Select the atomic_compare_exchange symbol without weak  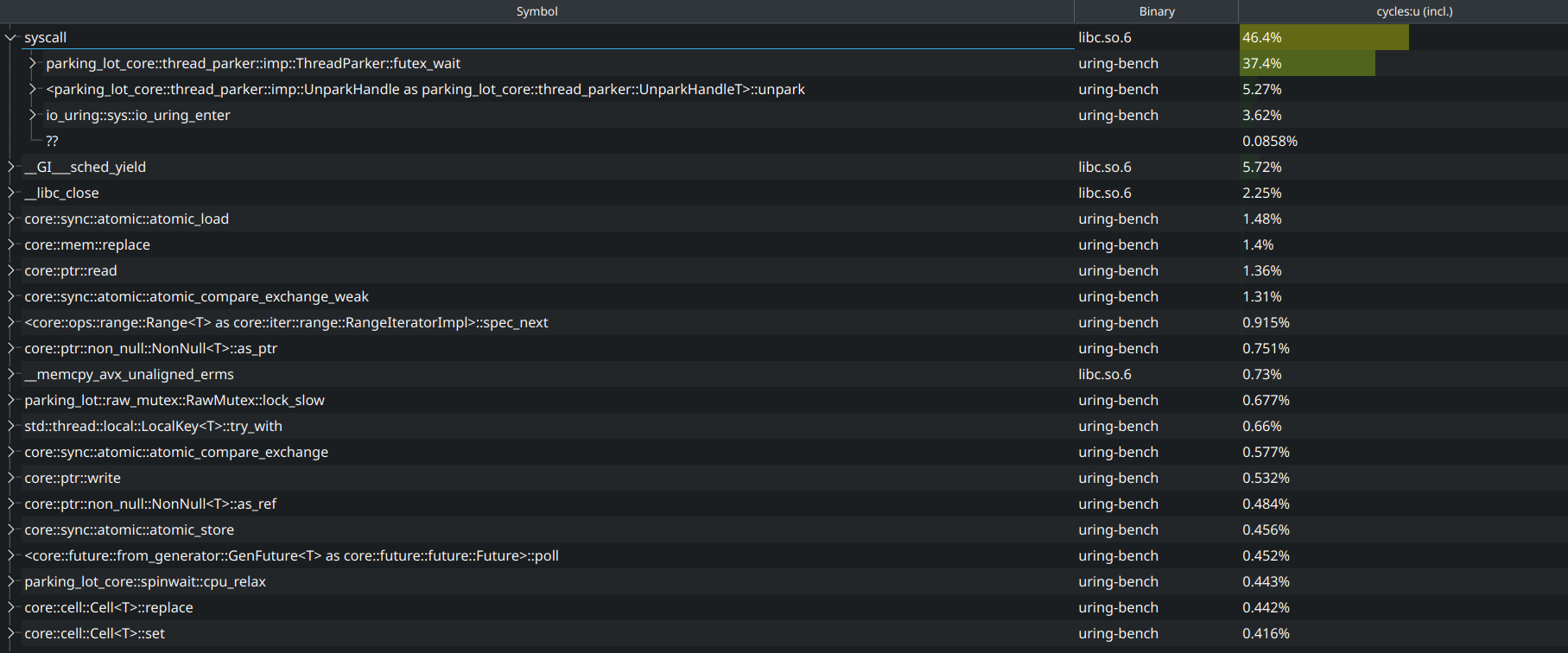coord(176,452)
